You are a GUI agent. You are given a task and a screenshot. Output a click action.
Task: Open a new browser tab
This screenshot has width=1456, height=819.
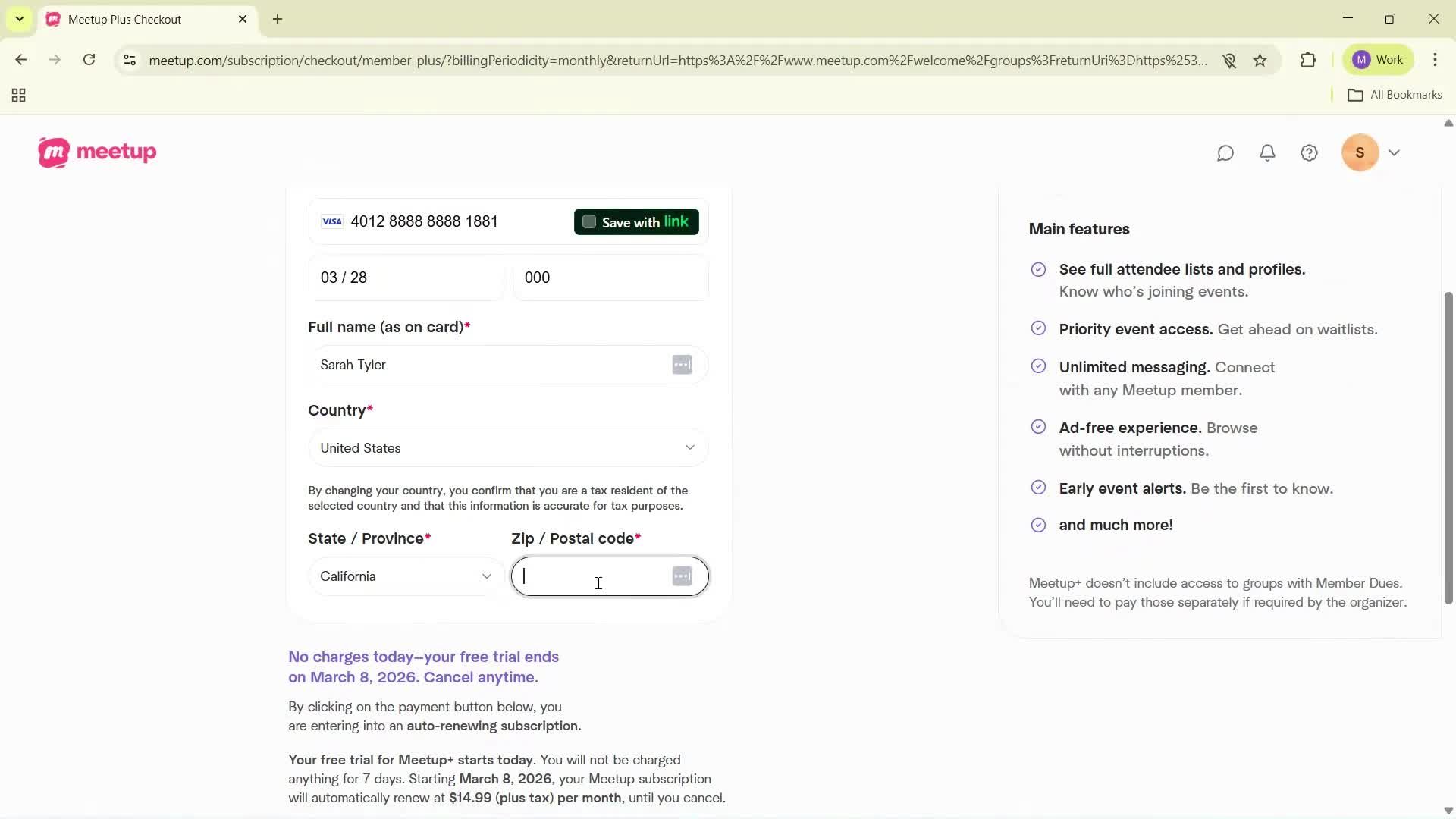click(278, 19)
